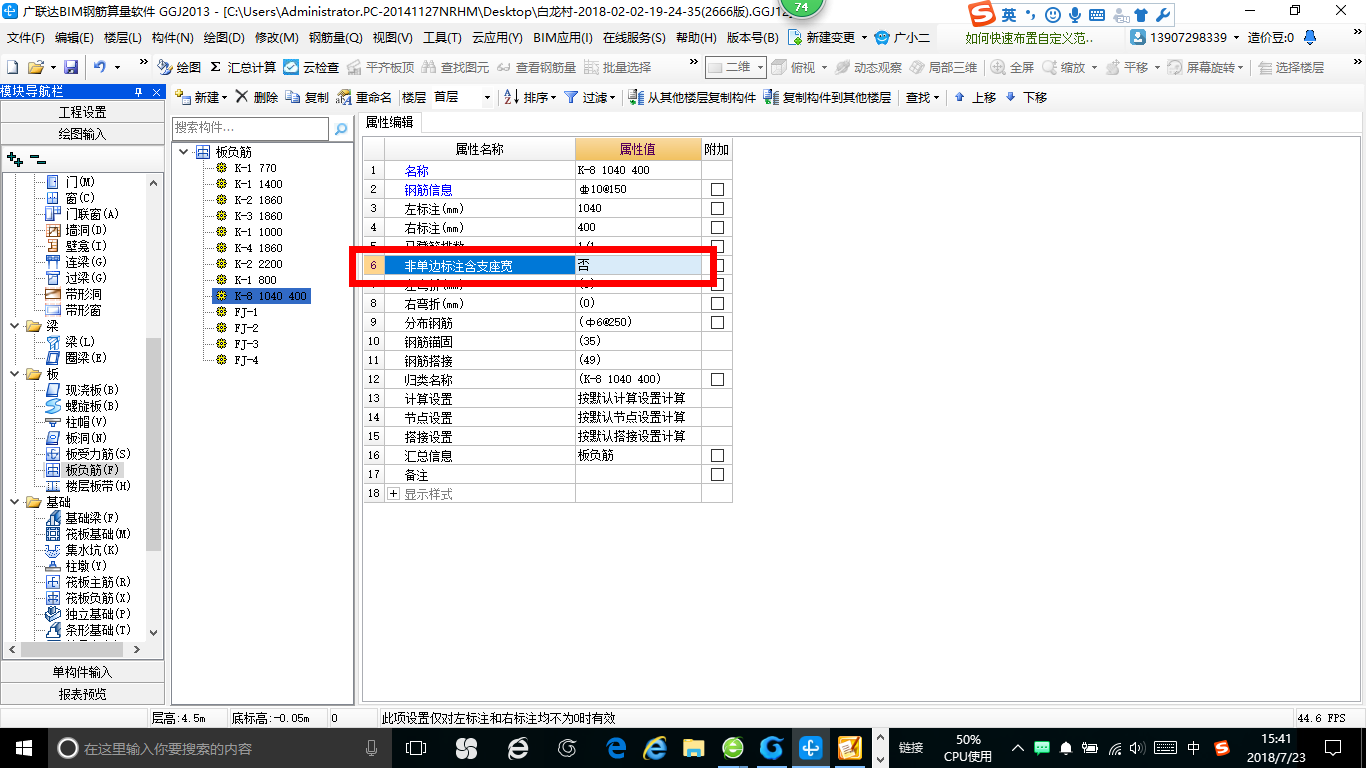Click the component search magnifier icon

pyautogui.click(x=341, y=129)
